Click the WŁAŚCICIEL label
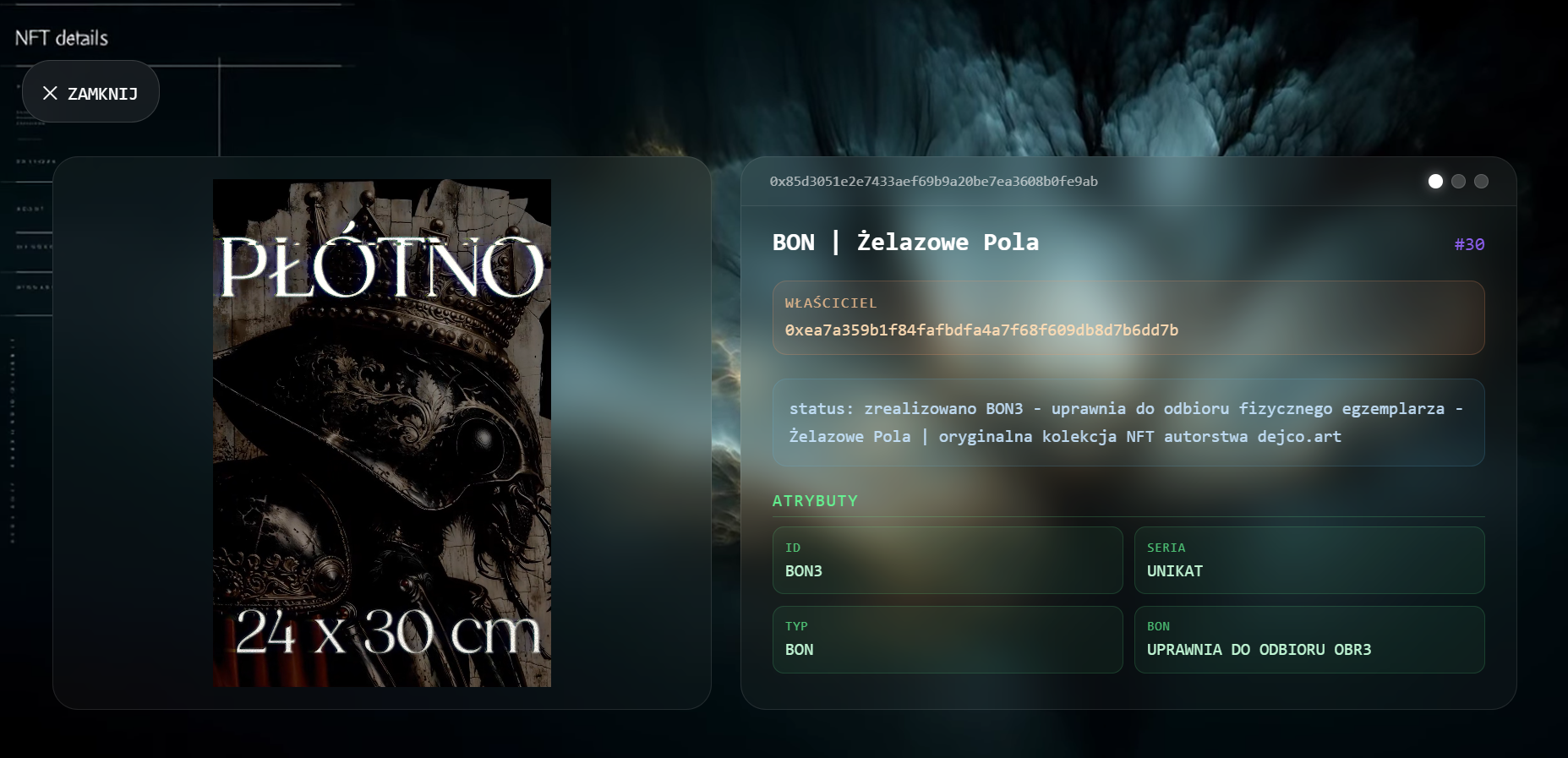 (831, 303)
